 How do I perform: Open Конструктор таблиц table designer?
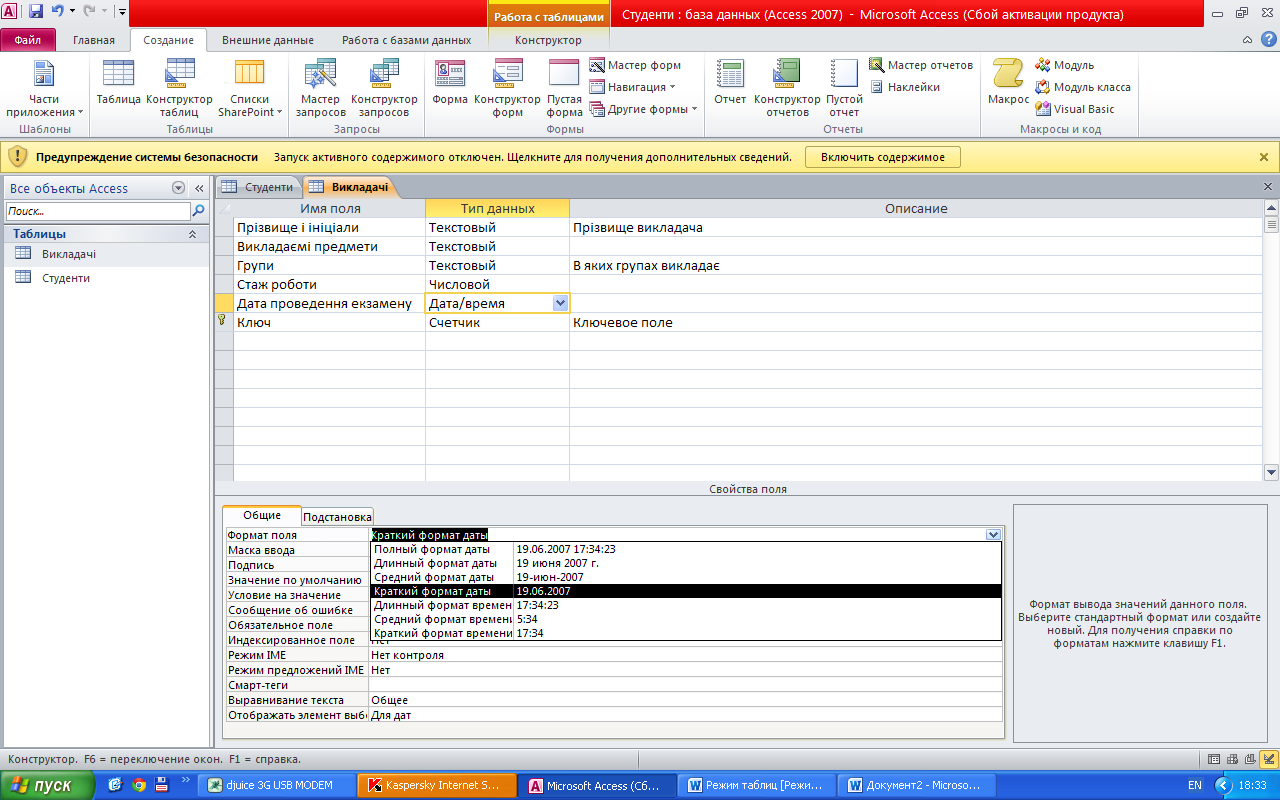pyautogui.click(x=180, y=88)
